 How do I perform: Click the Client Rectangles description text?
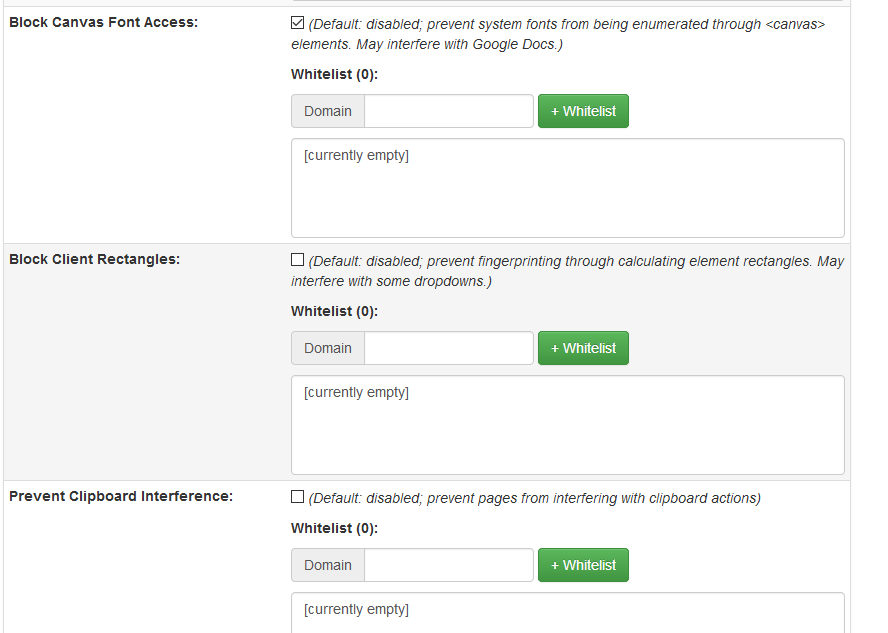click(575, 271)
